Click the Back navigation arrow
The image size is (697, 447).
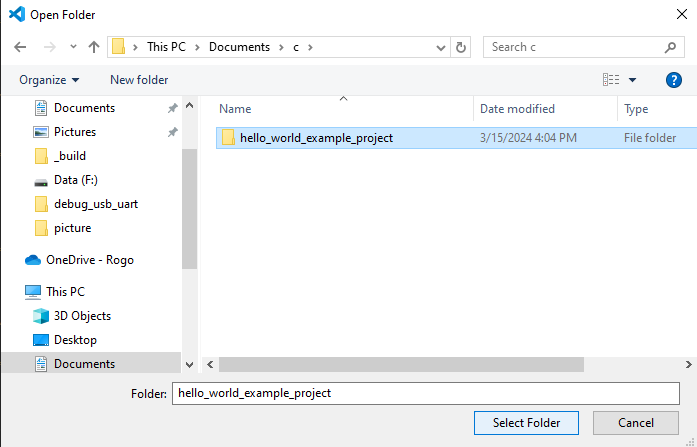[x=21, y=47]
